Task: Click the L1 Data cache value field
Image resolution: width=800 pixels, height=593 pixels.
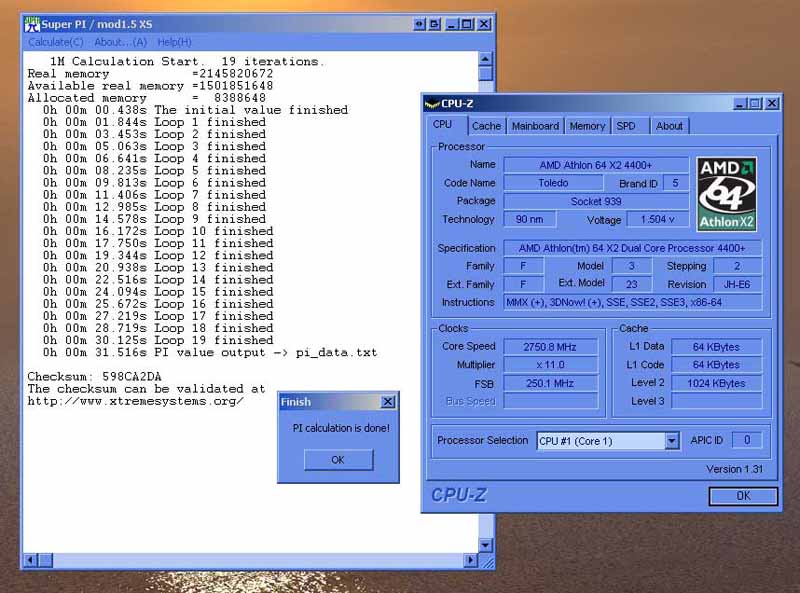Action: click(716, 347)
